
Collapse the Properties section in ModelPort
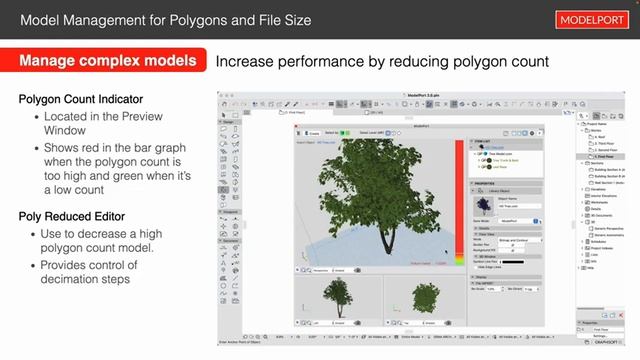tap(472, 184)
